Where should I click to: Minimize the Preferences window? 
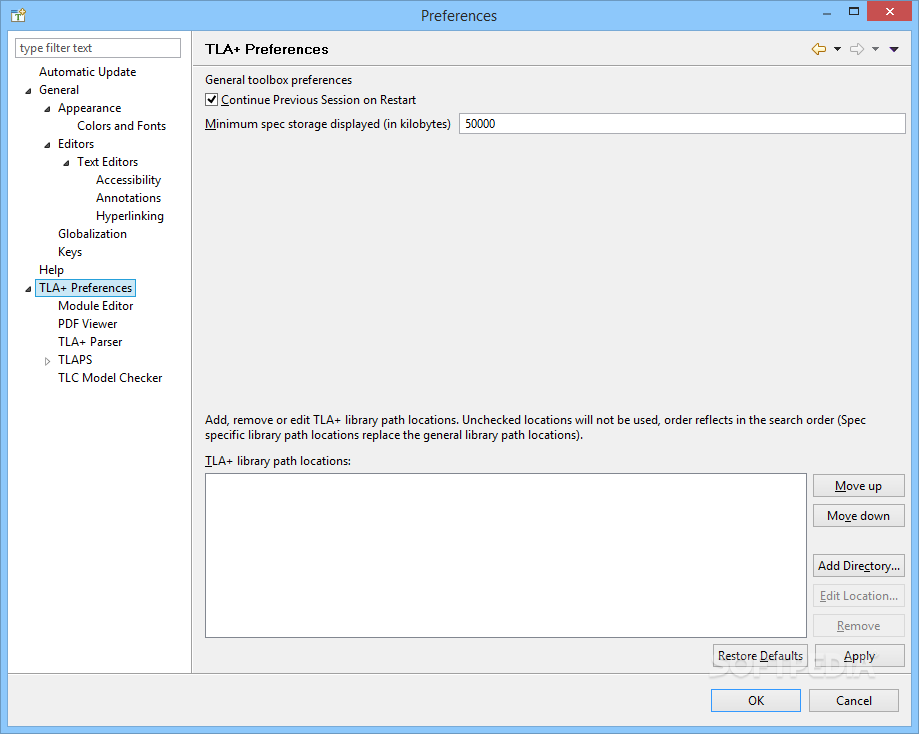pyautogui.click(x=827, y=12)
